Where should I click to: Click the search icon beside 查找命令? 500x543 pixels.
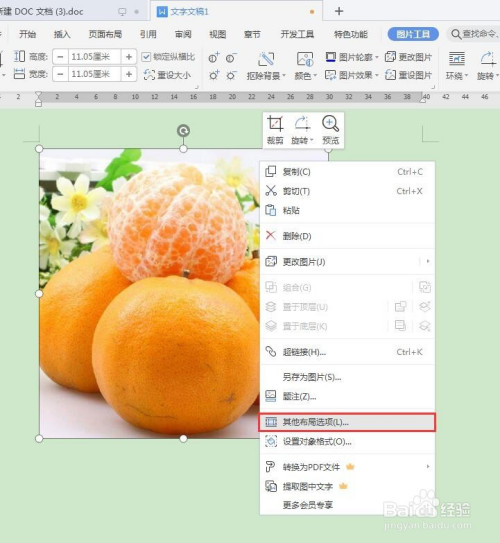pyautogui.click(x=456, y=34)
